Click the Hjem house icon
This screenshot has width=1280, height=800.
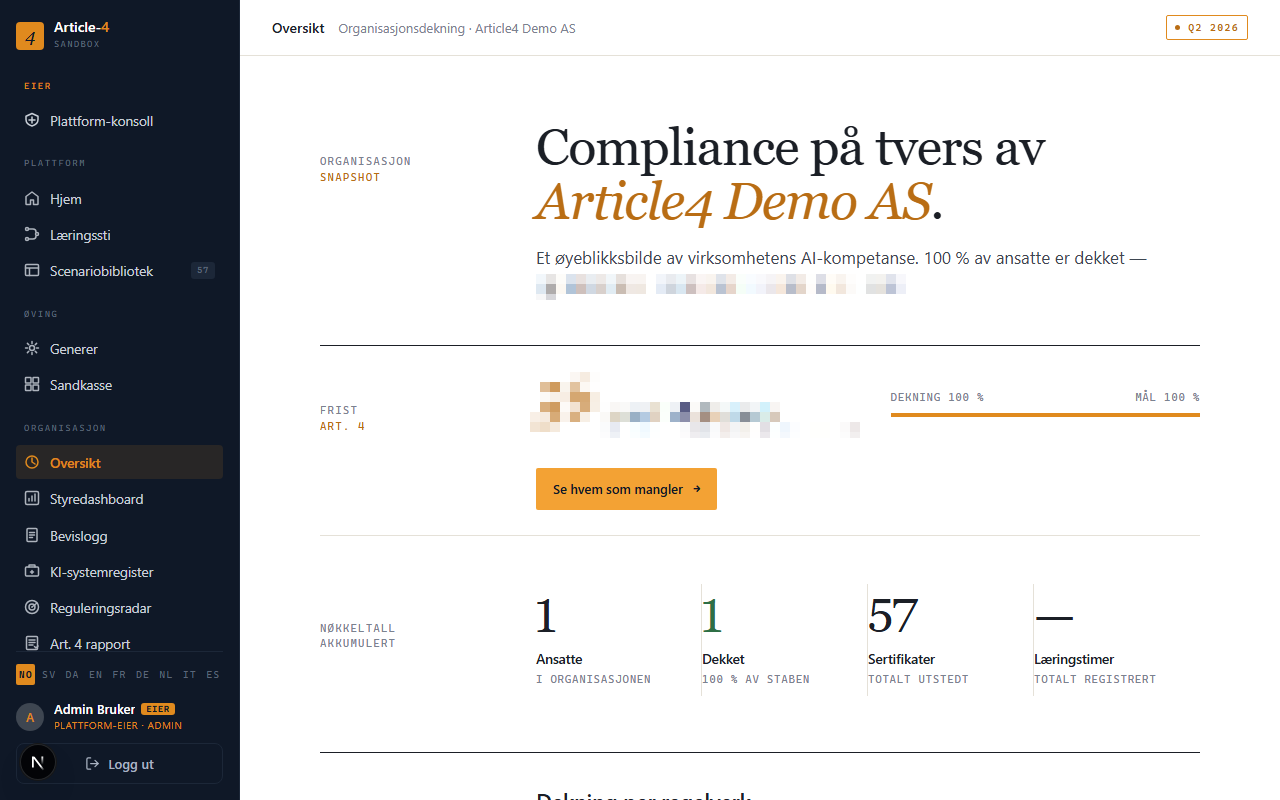pyautogui.click(x=32, y=199)
